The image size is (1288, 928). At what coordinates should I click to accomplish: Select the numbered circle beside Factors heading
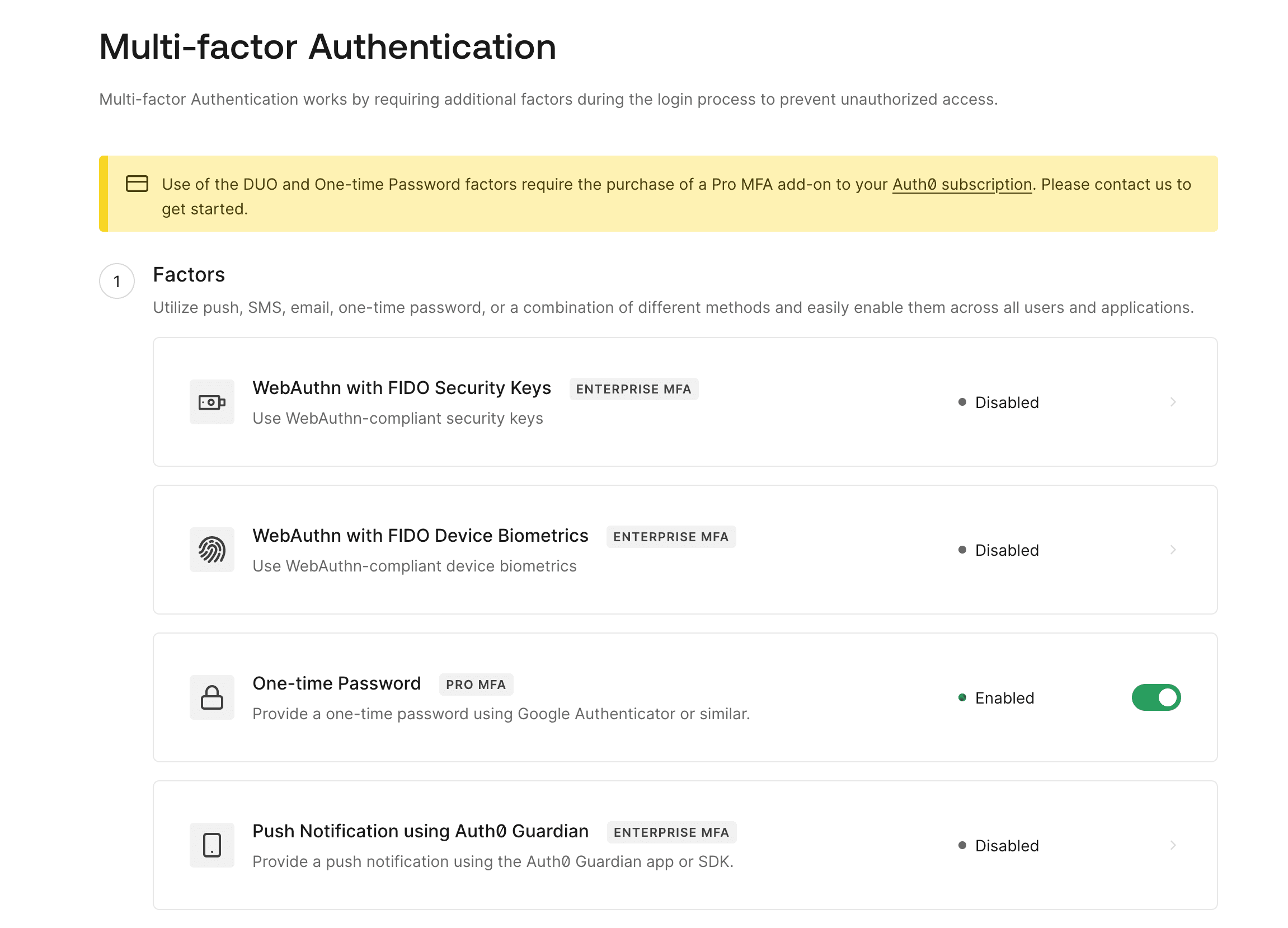pos(116,280)
